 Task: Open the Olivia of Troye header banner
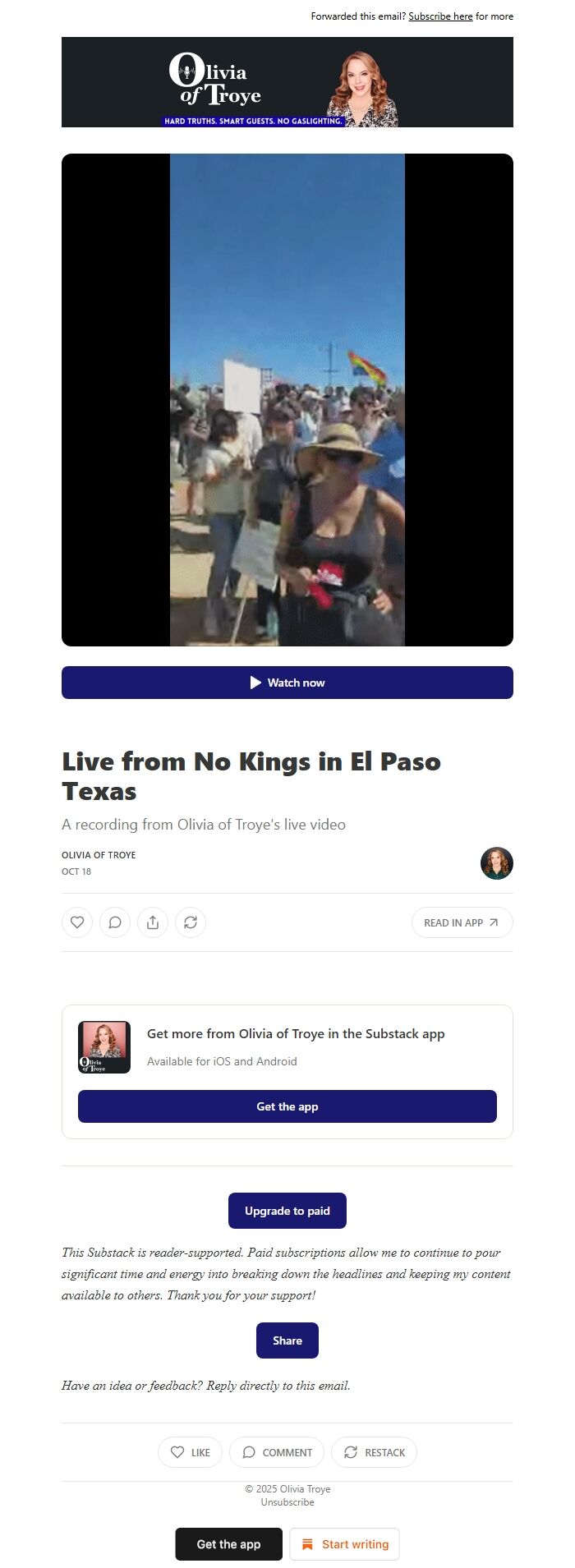287,82
